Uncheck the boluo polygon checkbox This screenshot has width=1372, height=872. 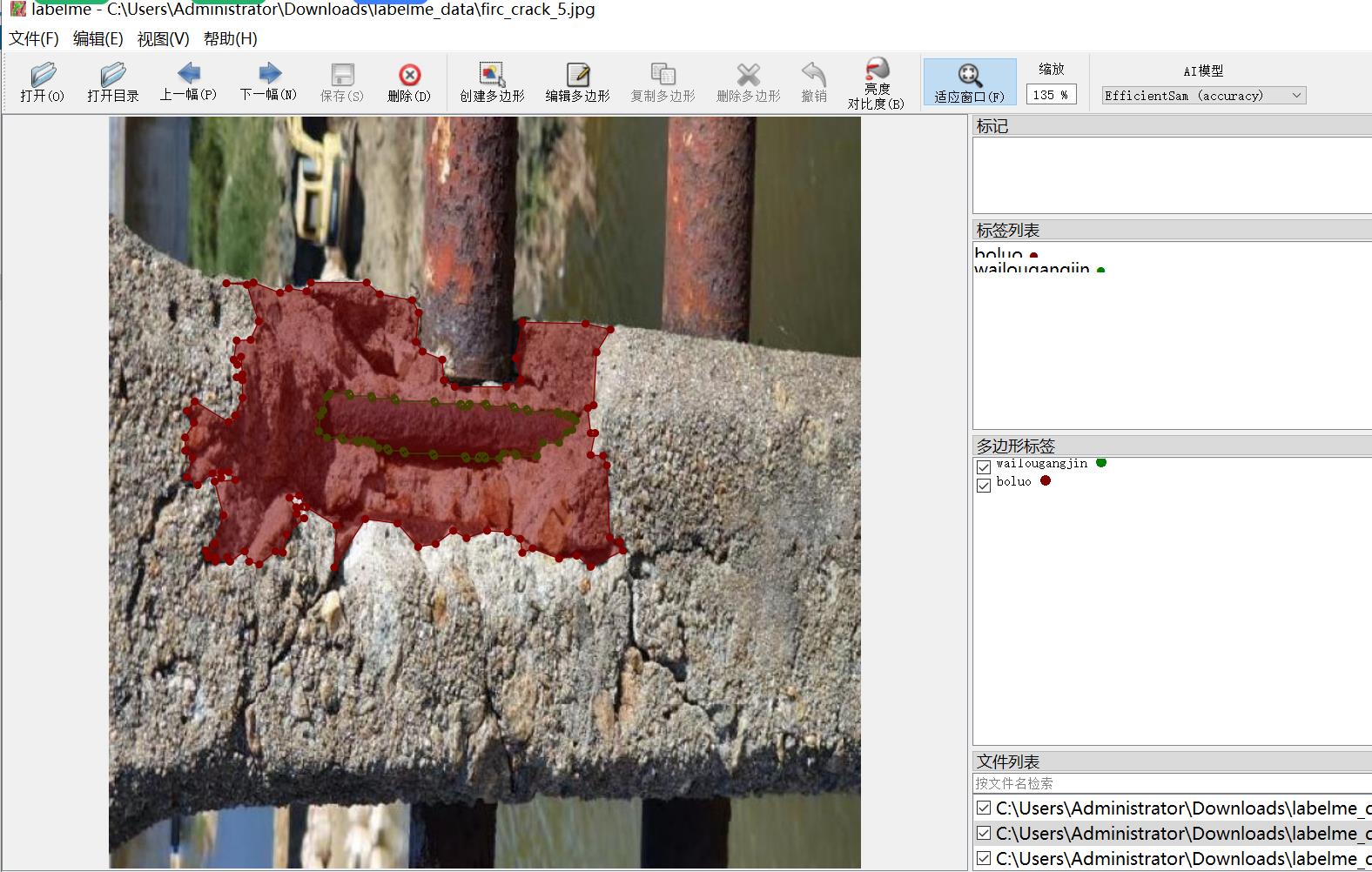984,485
